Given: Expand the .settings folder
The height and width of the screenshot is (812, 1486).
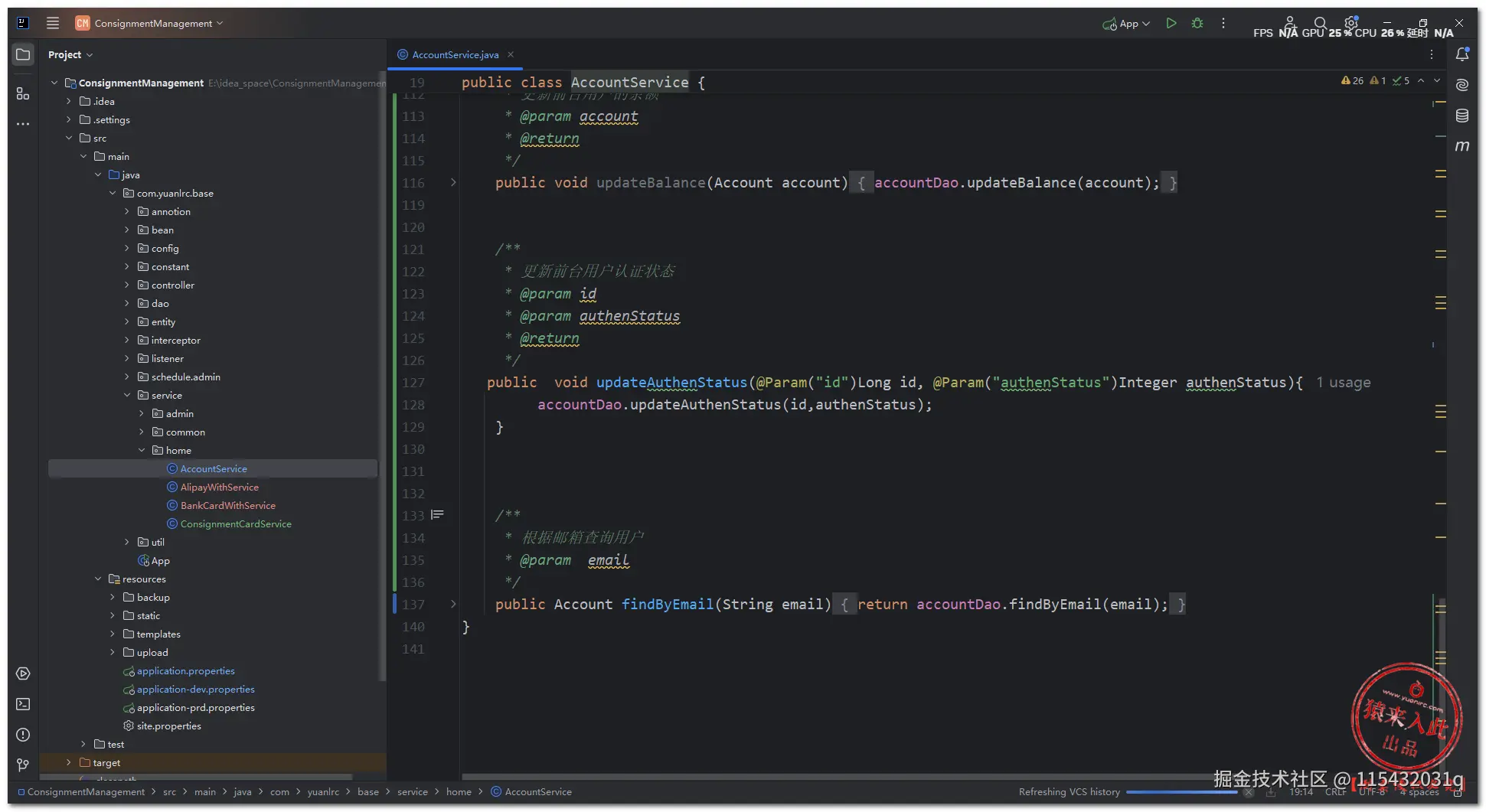Looking at the screenshot, I should pos(69,119).
